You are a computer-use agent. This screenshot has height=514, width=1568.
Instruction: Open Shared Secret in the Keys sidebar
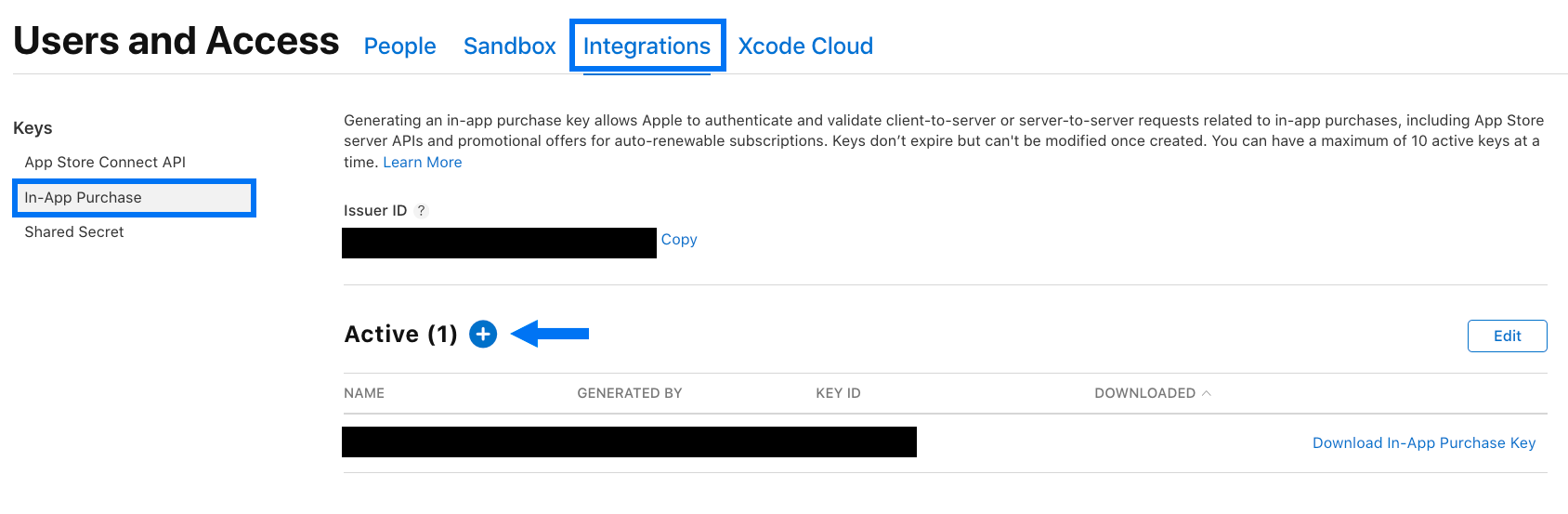(x=74, y=232)
